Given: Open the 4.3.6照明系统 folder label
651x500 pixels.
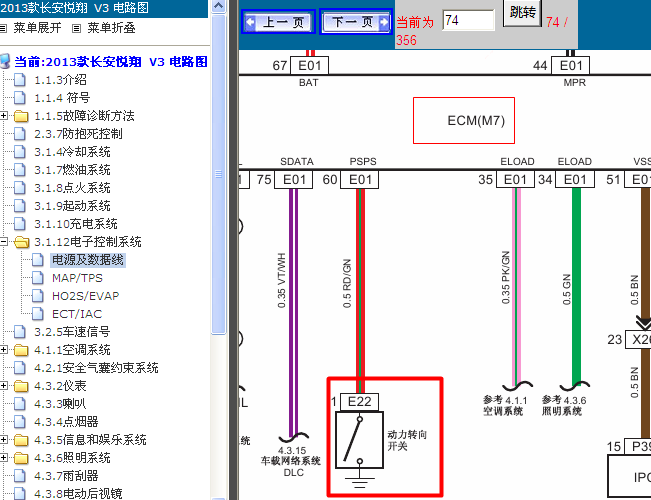Looking at the screenshot, I should point(72,458).
